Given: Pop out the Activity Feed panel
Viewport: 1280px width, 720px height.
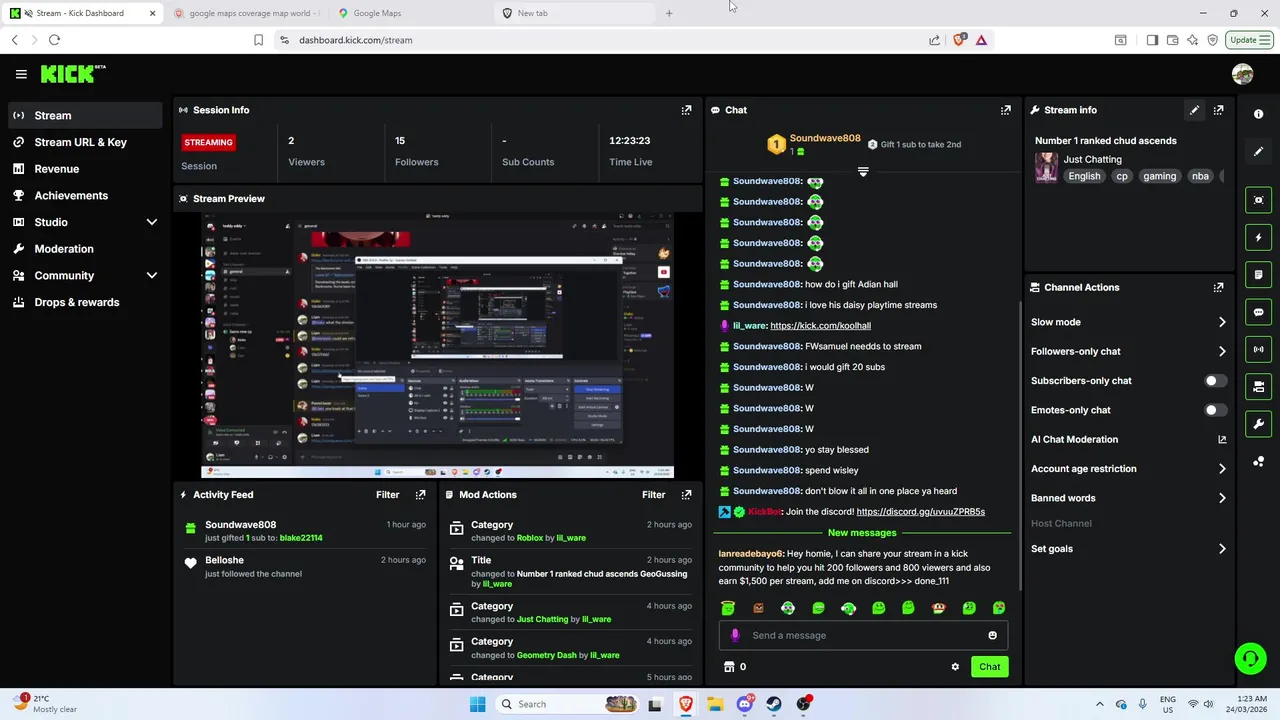Looking at the screenshot, I should point(420,495).
